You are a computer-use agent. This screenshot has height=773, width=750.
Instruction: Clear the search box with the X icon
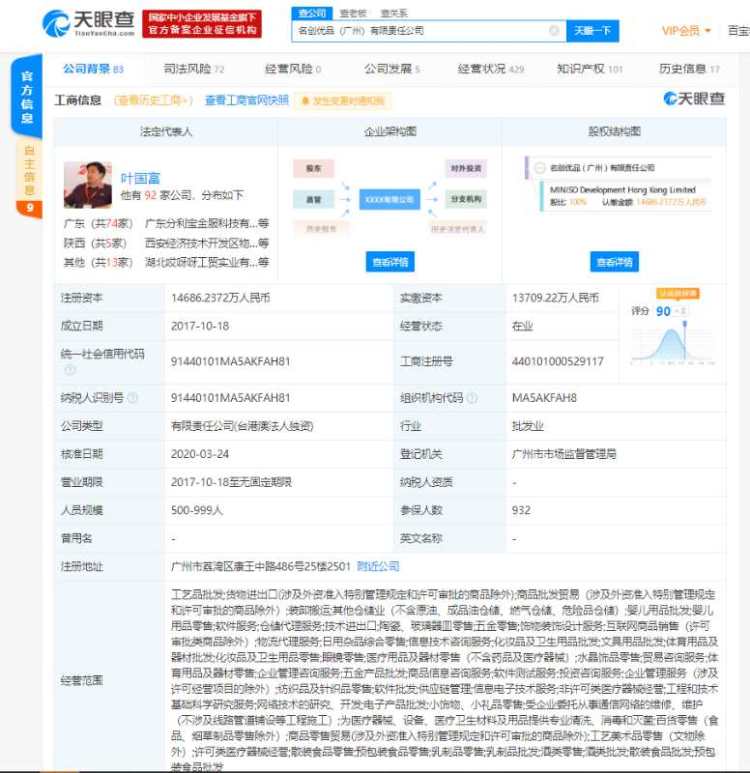554,31
